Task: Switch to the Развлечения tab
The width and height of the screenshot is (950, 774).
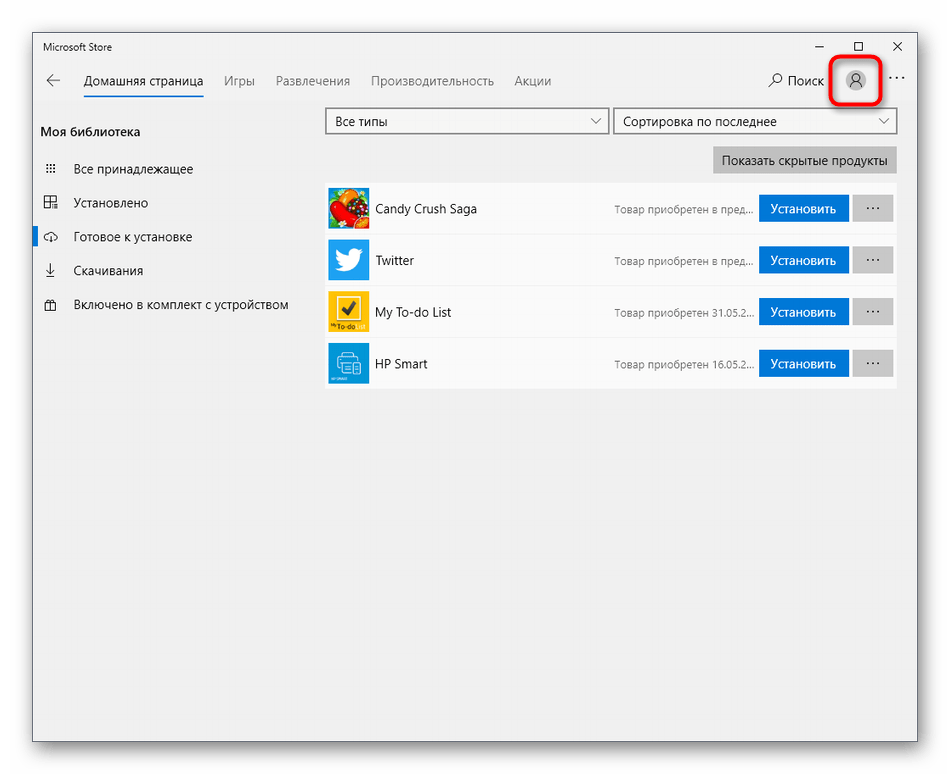Action: pyautogui.click(x=313, y=81)
